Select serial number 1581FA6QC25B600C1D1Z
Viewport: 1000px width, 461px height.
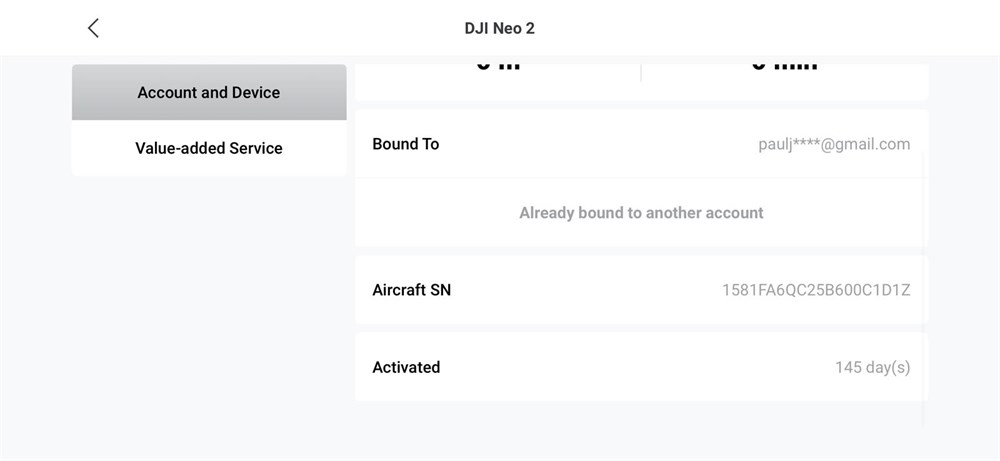point(816,290)
